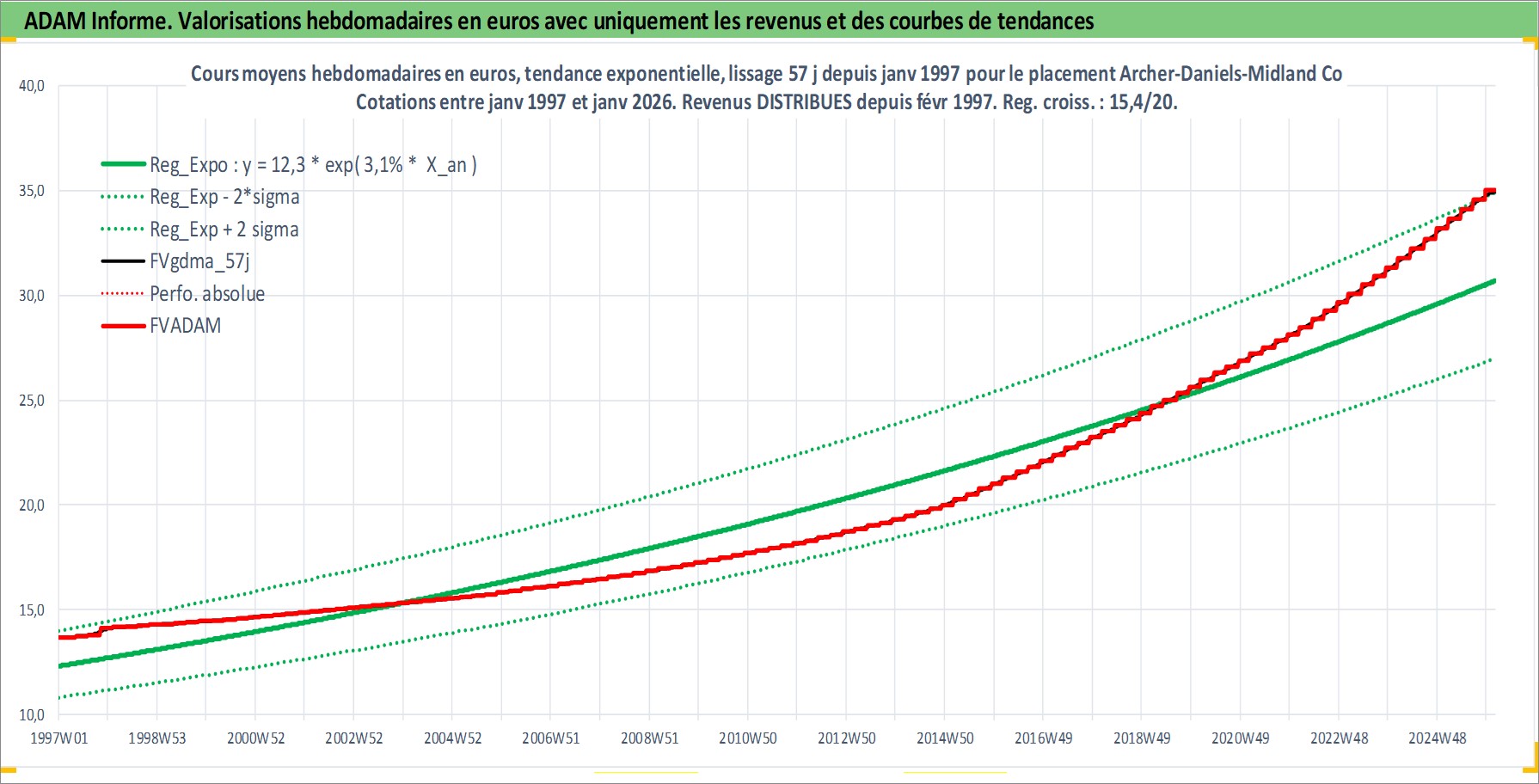Click y-axis label 15,0

[32, 610]
